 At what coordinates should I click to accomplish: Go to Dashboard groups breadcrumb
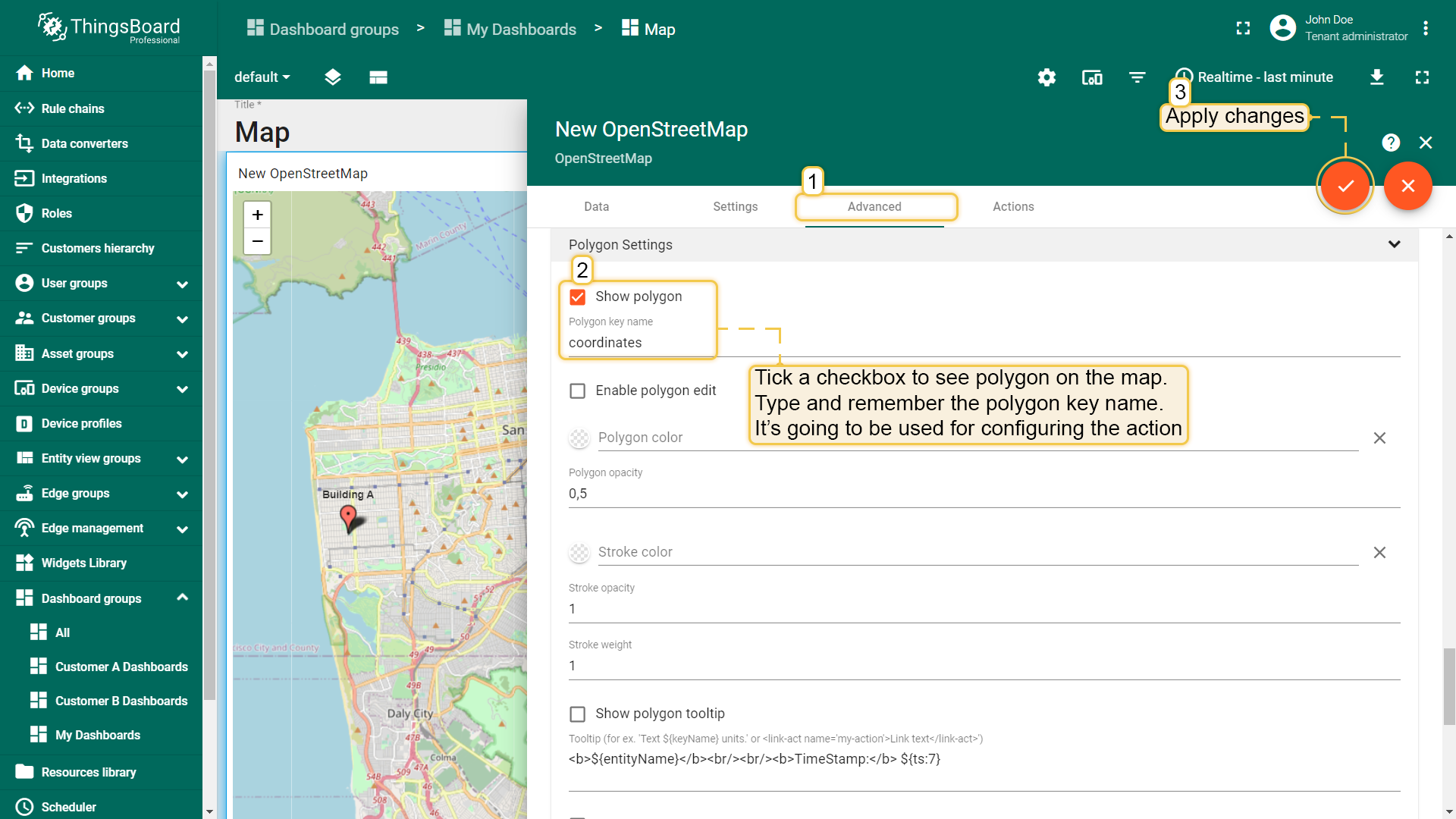[x=323, y=29]
